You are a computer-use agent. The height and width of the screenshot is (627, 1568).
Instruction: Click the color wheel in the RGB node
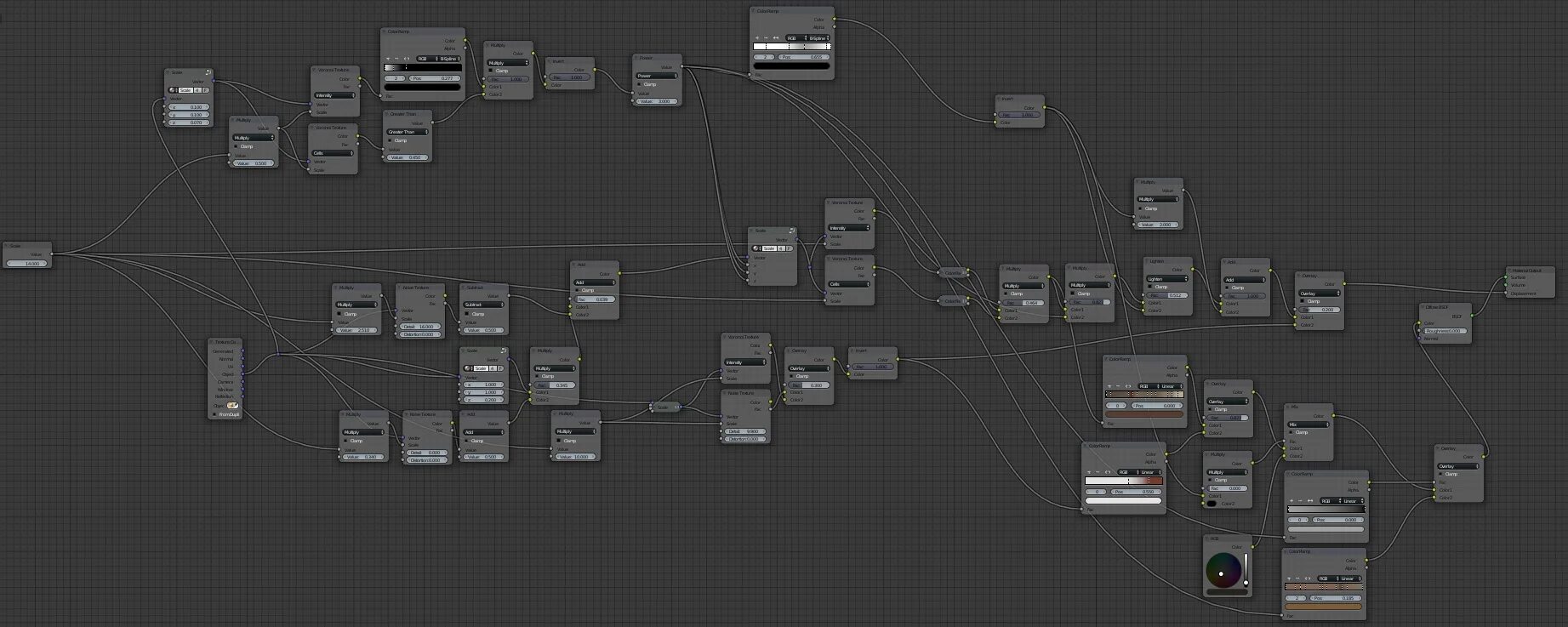click(x=1224, y=570)
